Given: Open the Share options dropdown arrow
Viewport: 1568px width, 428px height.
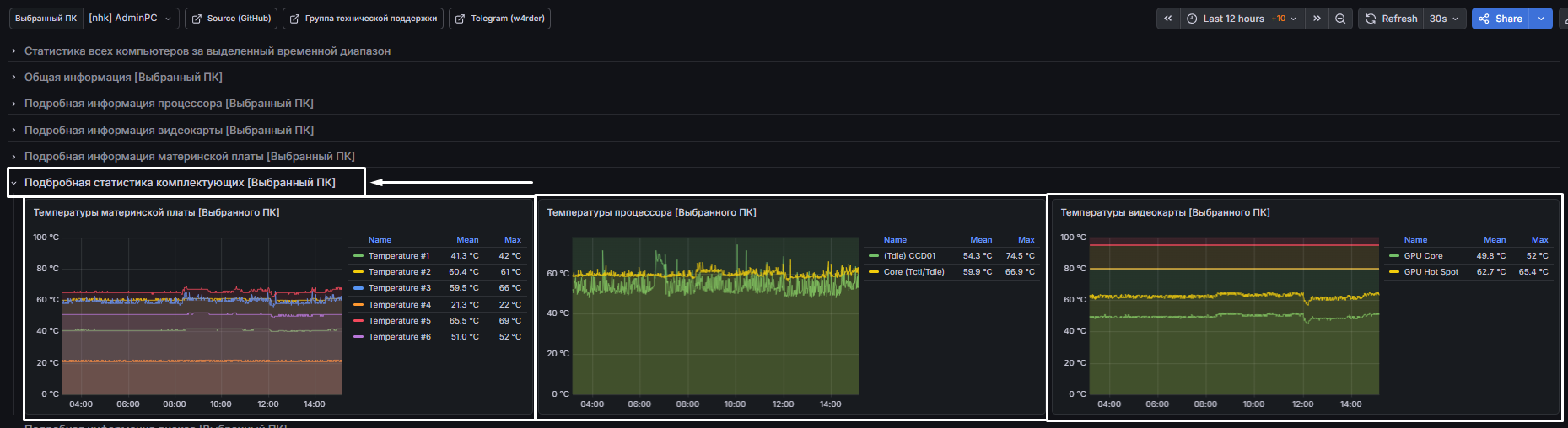Looking at the screenshot, I should pyautogui.click(x=1542, y=19).
